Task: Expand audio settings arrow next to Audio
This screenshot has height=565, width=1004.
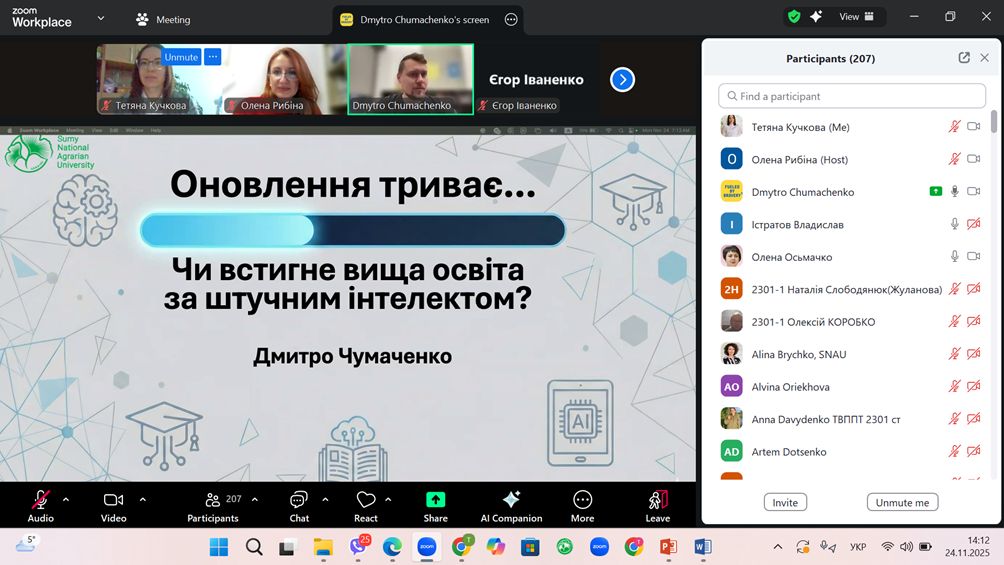Action: tap(66, 499)
